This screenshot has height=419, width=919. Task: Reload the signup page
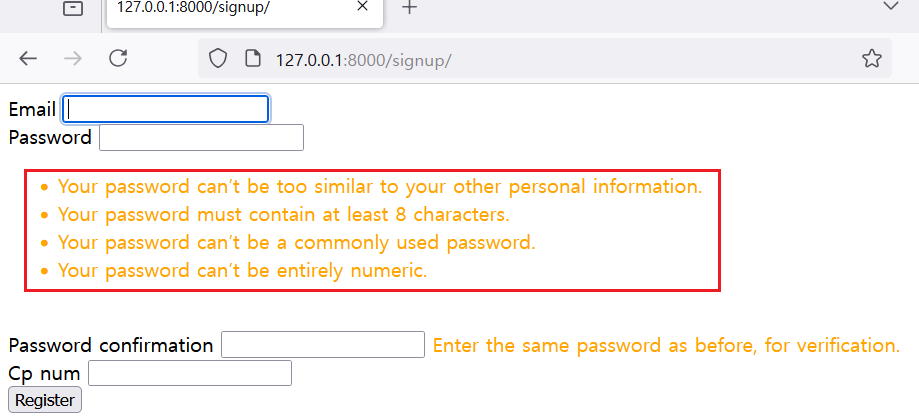coord(118,59)
